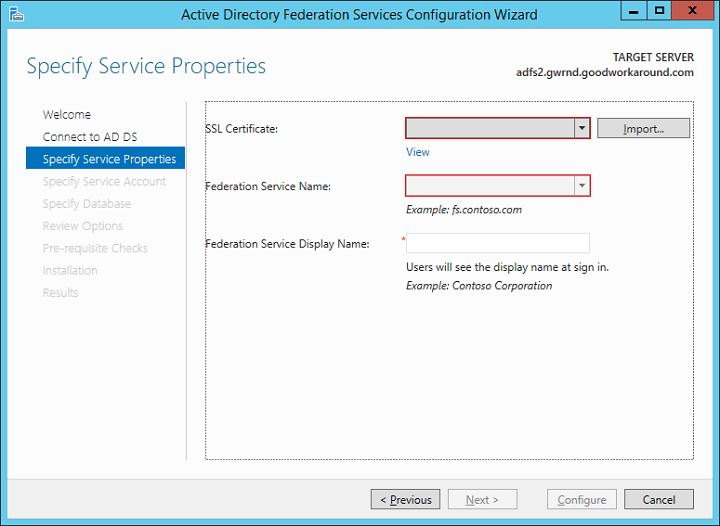720x526 pixels.
Task: Select Specify Service Account in sidebar
Action: pos(104,182)
